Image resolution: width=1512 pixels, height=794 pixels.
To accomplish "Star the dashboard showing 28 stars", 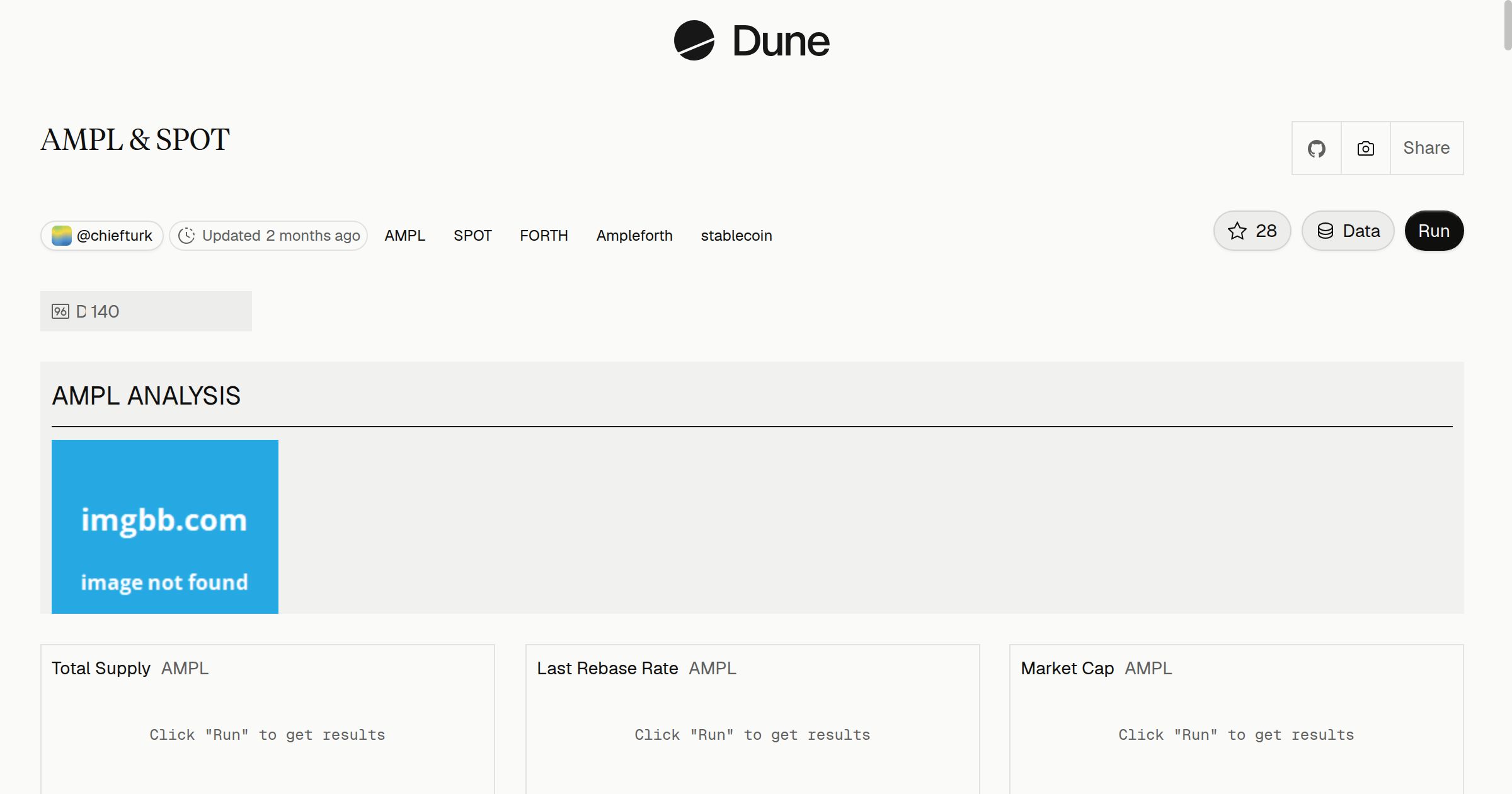I will pyautogui.click(x=1252, y=231).
